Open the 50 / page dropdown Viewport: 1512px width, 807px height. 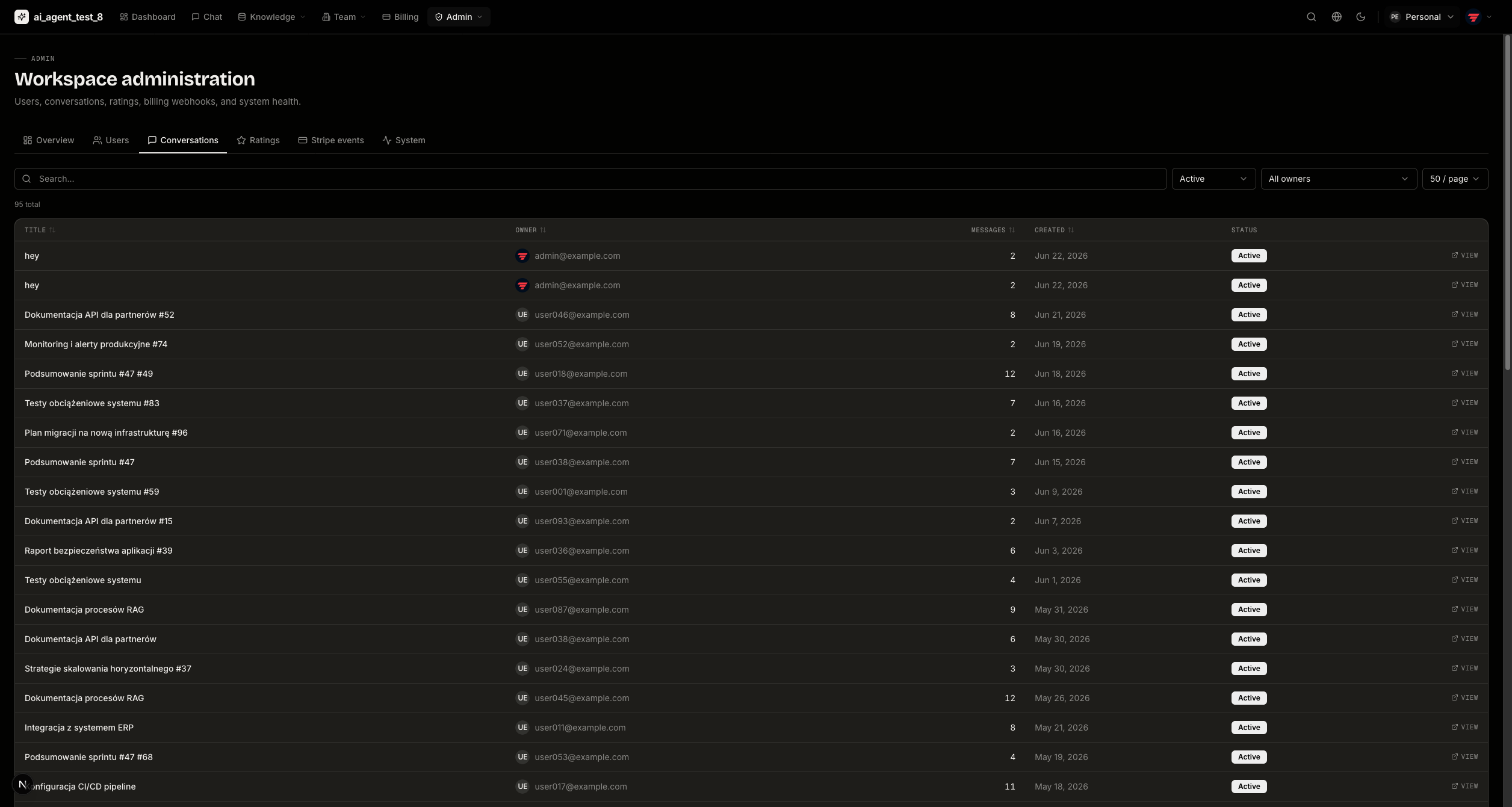click(x=1455, y=179)
